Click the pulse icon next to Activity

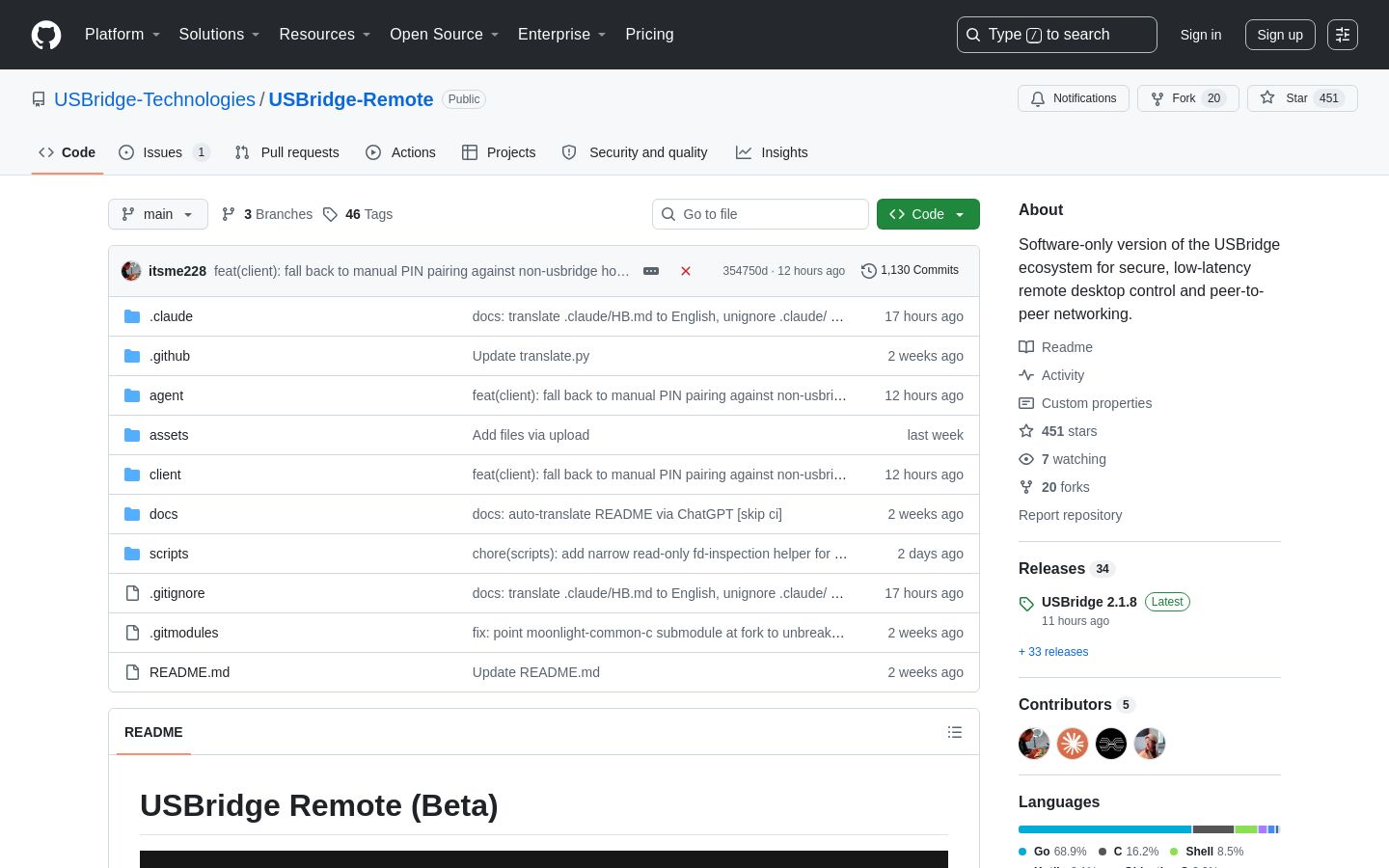pyautogui.click(x=1026, y=375)
